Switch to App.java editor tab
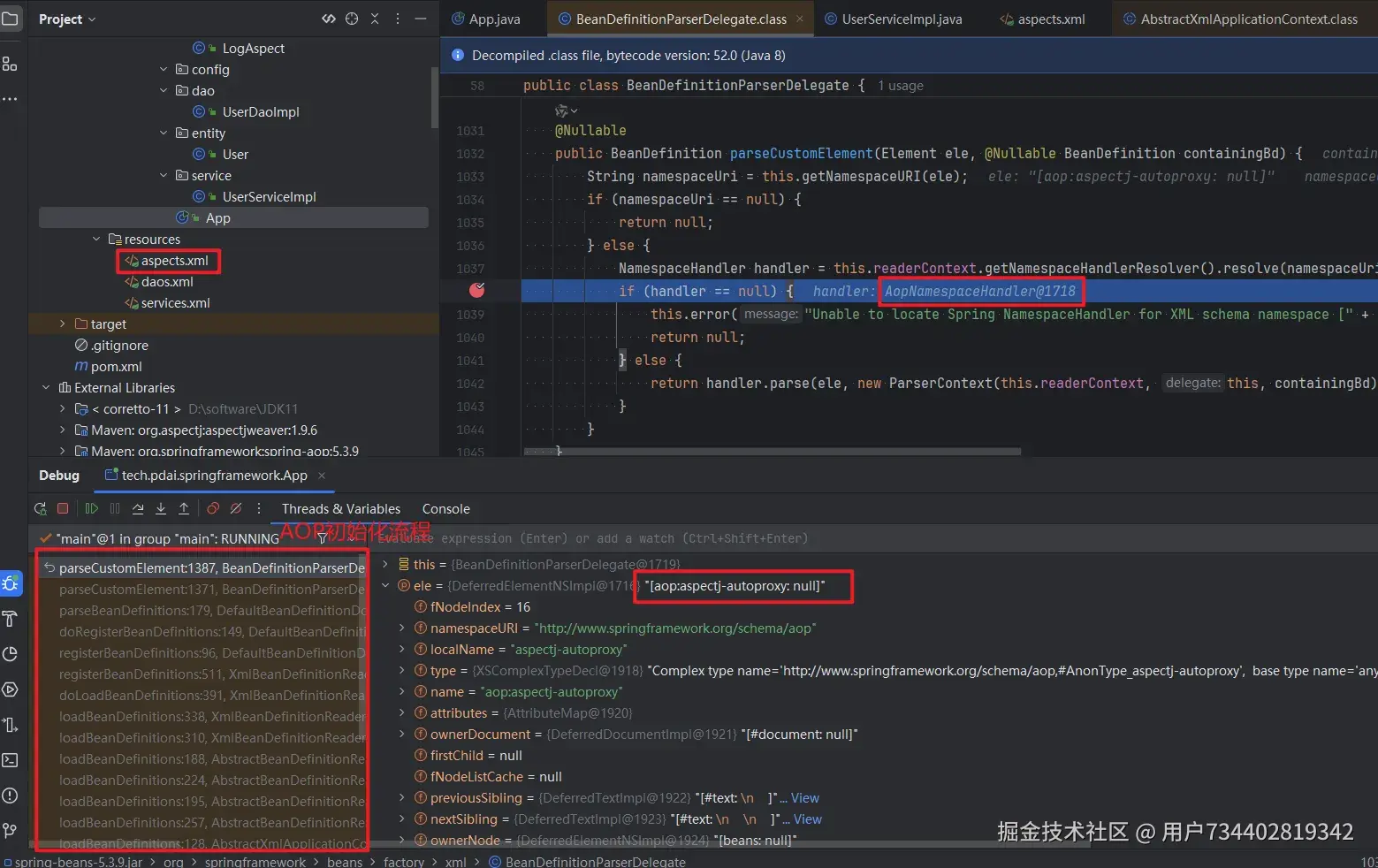 485,19
